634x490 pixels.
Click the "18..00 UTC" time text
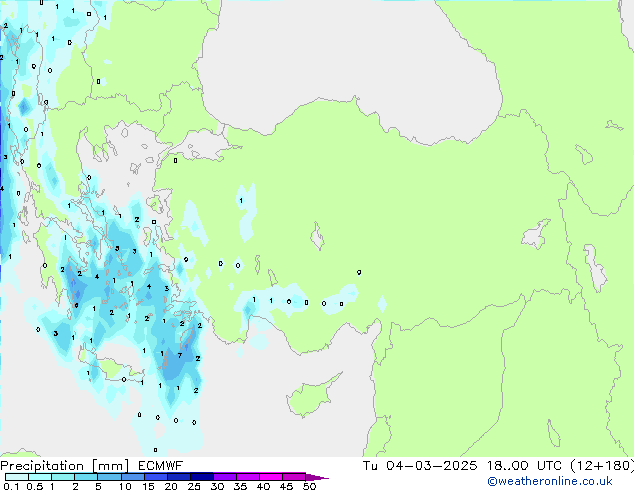[x=524, y=466]
